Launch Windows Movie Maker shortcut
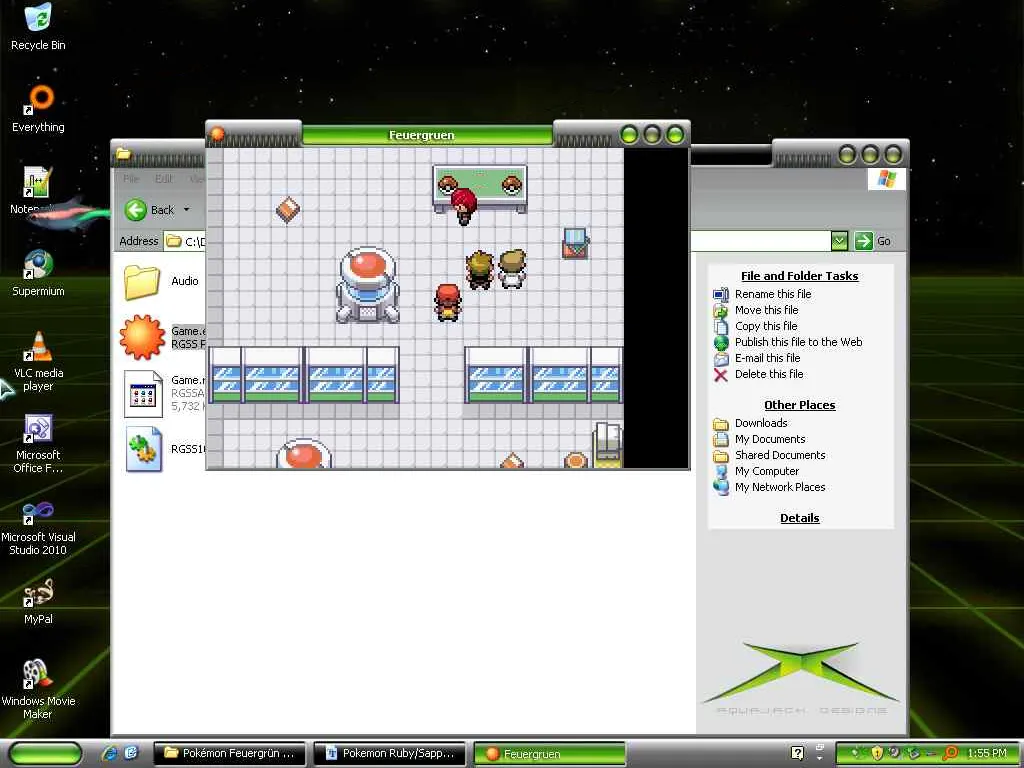 pos(38,688)
